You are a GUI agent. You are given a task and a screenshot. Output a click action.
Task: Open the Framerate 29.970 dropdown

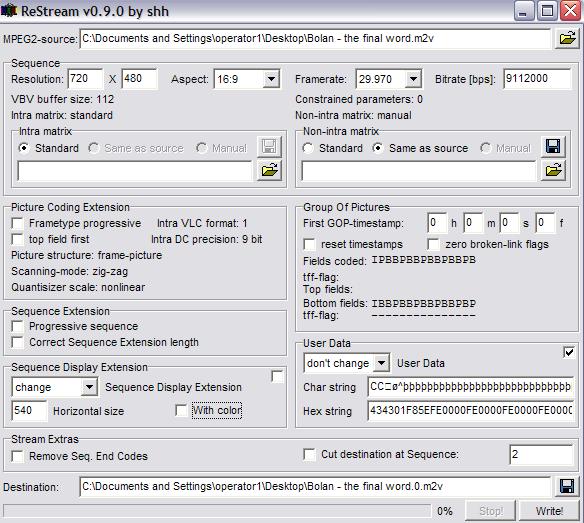click(x=413, y=79)
